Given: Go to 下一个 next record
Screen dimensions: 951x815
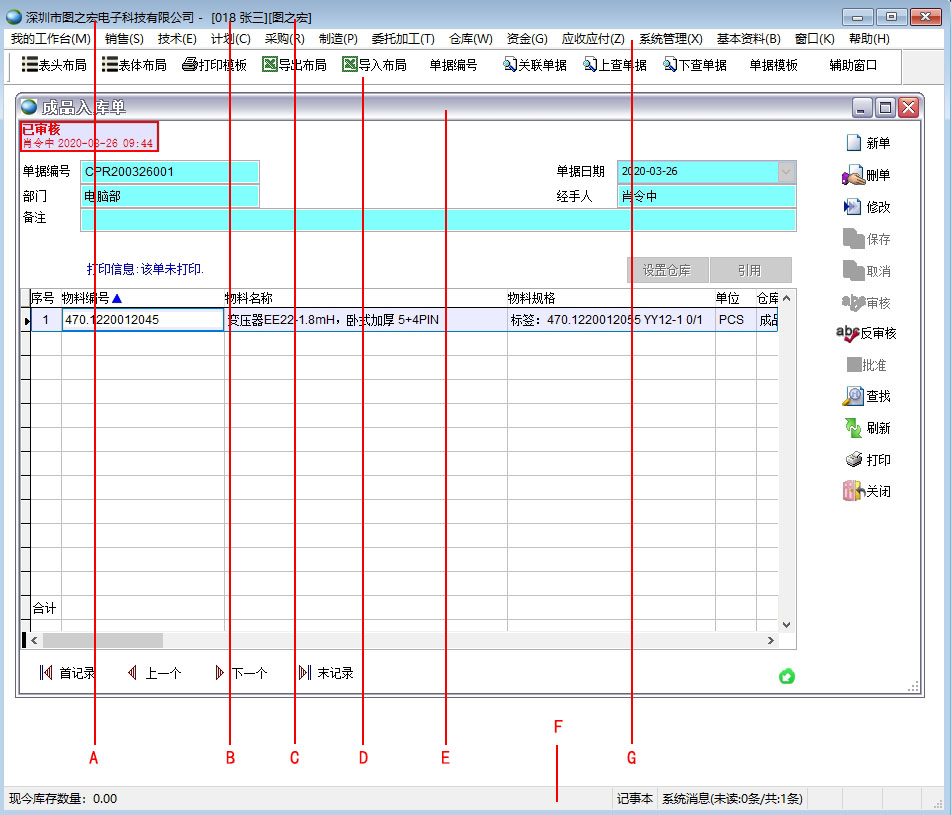Looking at the screenshot, I should coord(241,673).
